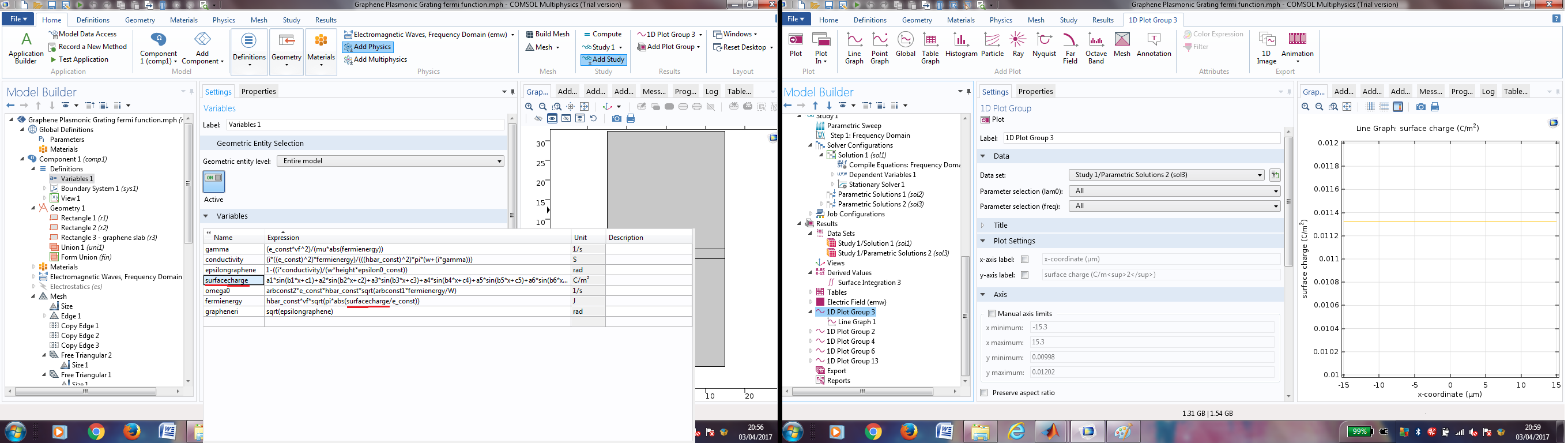Open the Data set dropdown
Image resolution: width=1568 pixels, height=443 pixels.
point(1167,175)
